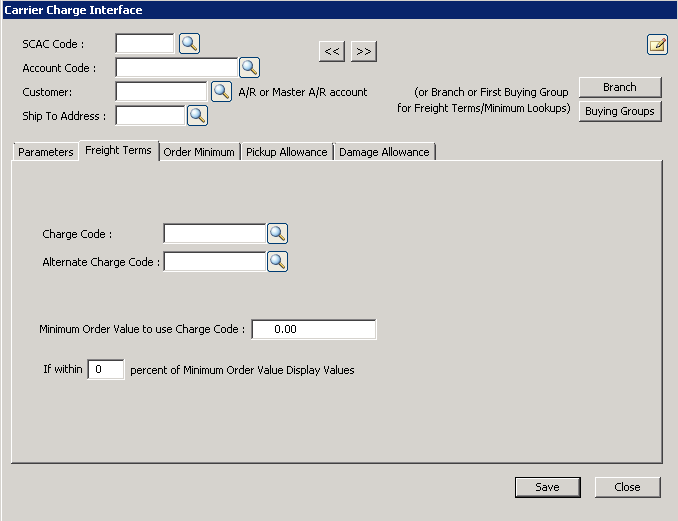
Task: Switch to the Parameters tab
Action: pos(46,152)
